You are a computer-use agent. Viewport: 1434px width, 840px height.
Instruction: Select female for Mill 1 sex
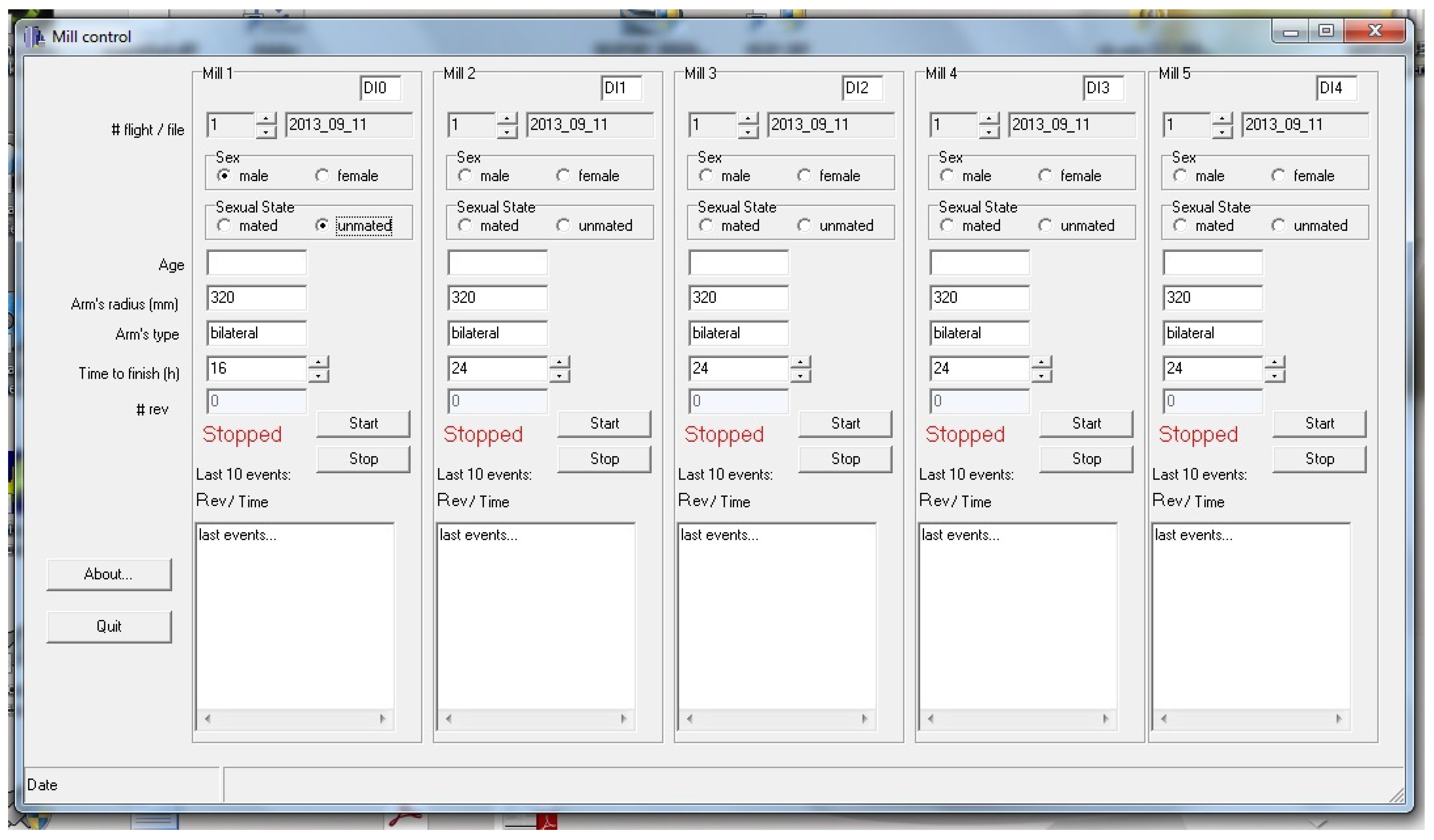[x=323, y=176]
